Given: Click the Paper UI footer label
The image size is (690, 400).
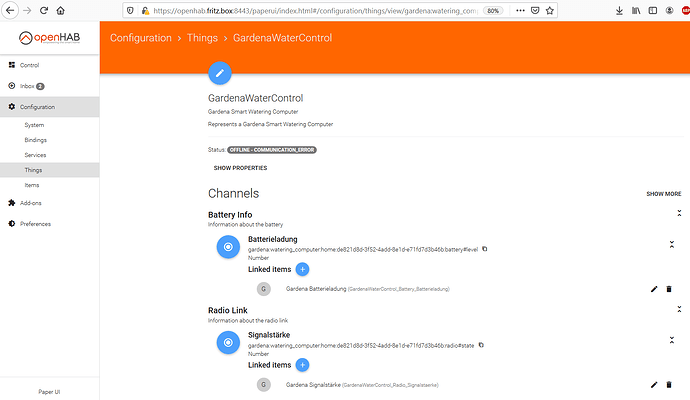Looking at the screenshot, I should point(49,392).
